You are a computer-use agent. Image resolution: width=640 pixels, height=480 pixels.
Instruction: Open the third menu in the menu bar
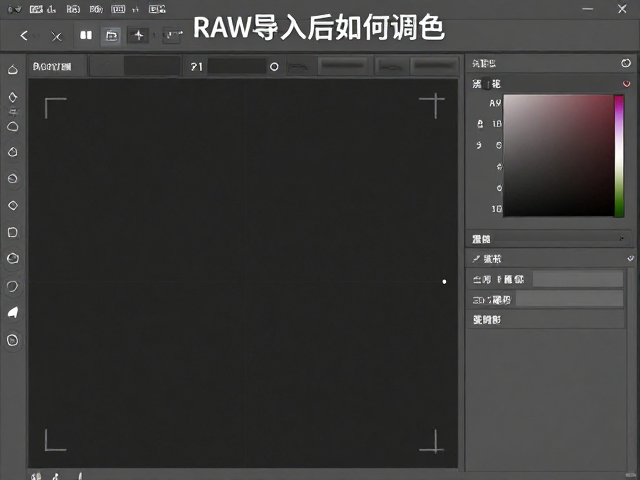coord(96,9)
